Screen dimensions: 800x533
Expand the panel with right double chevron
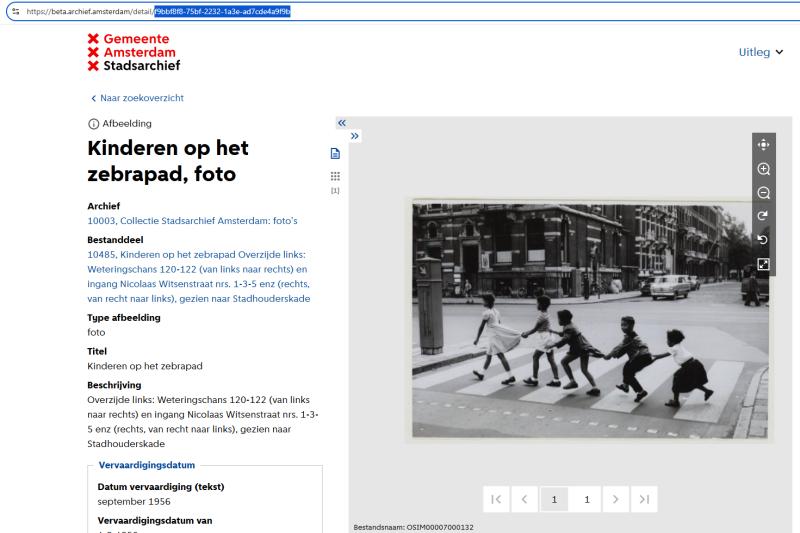(355, 136)
